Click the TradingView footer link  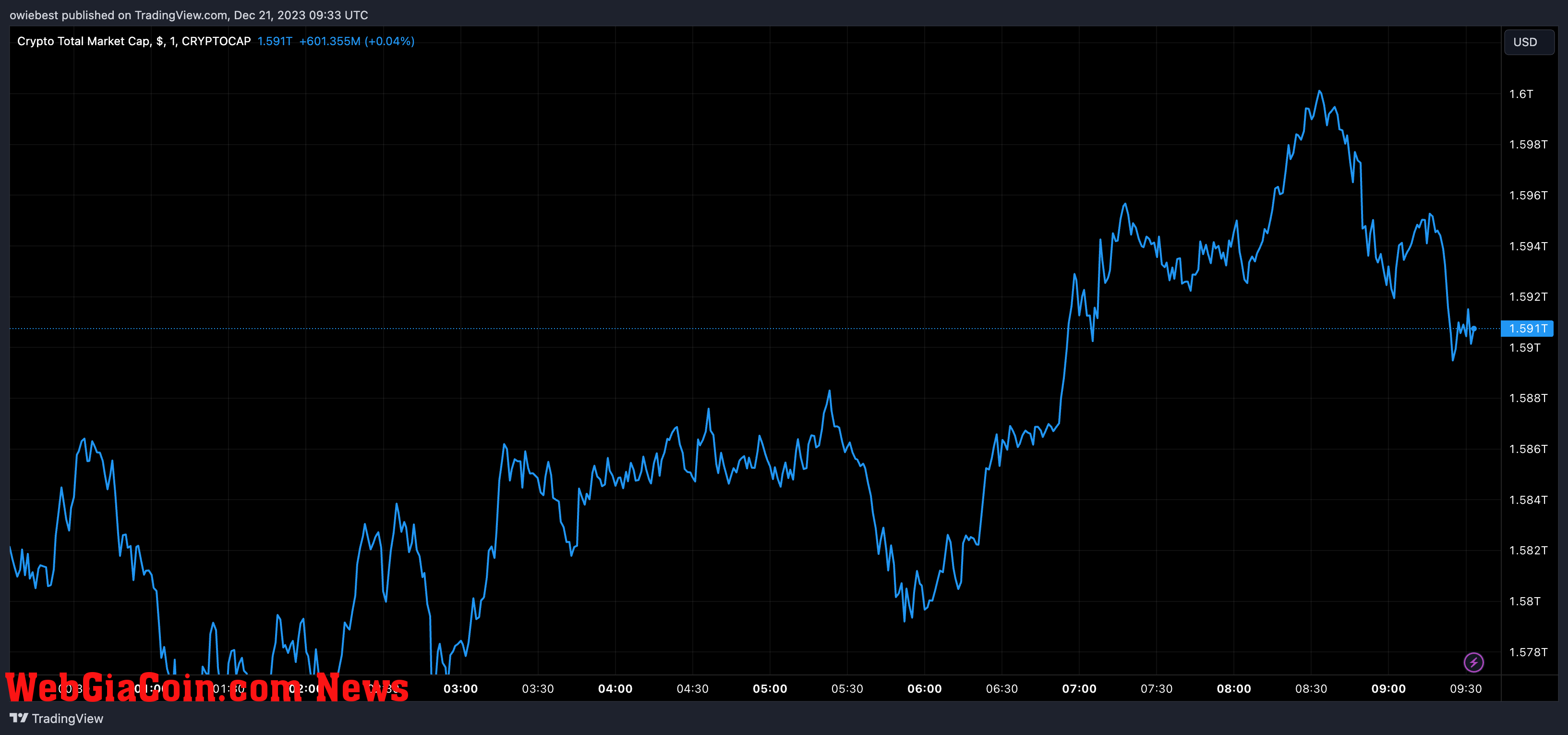pyautogui.click(x=57, y=719)
